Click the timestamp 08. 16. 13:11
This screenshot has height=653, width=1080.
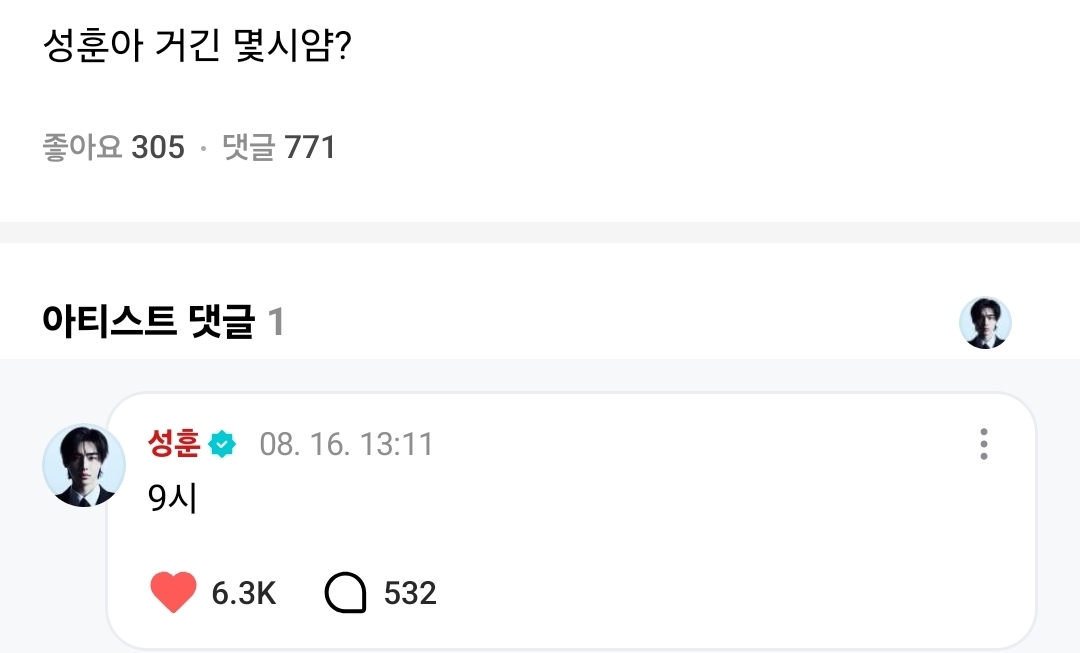pyautogui.click(x=346, y=444)
